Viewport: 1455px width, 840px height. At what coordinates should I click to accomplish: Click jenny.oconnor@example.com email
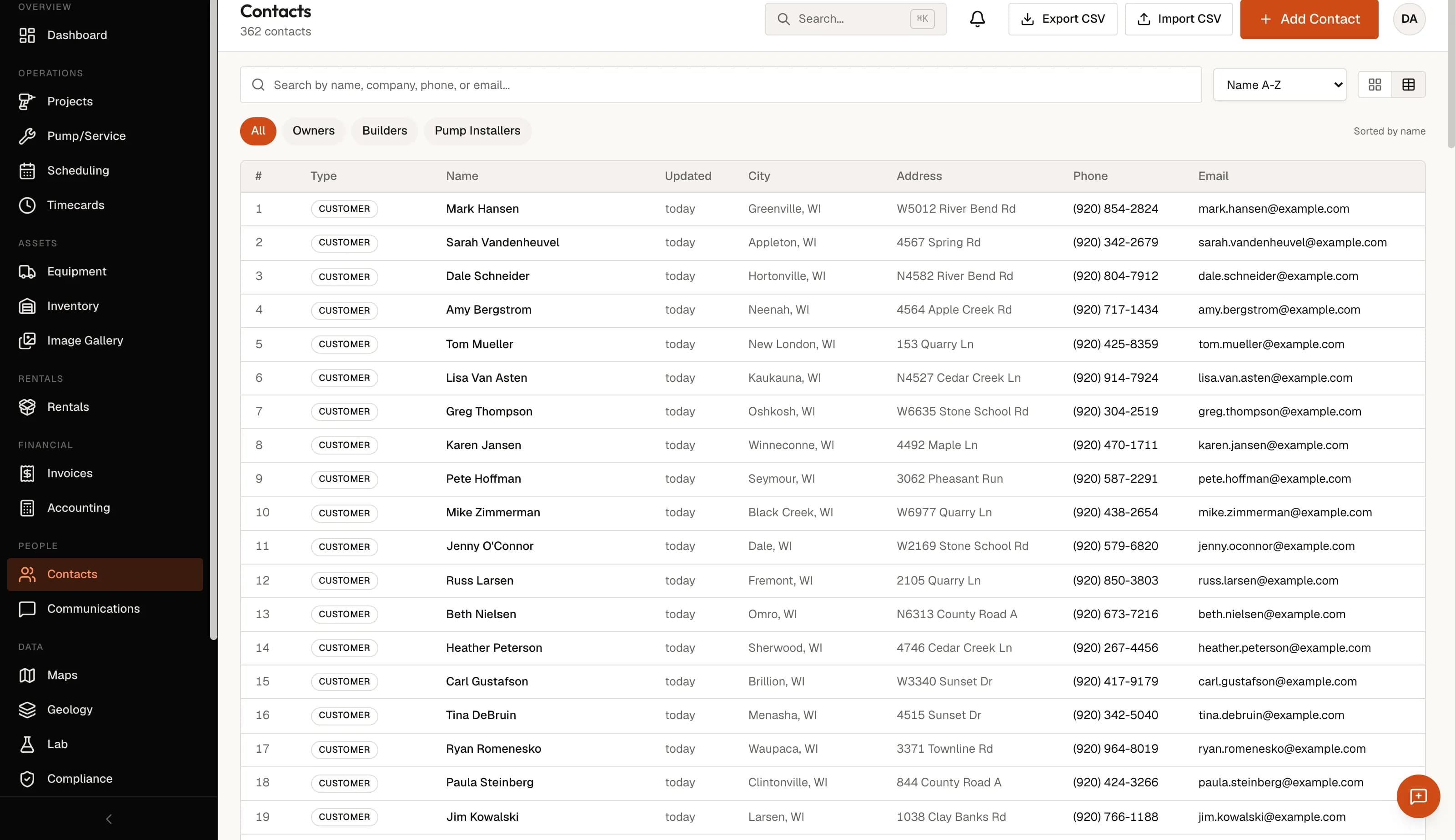point(1276,546)
